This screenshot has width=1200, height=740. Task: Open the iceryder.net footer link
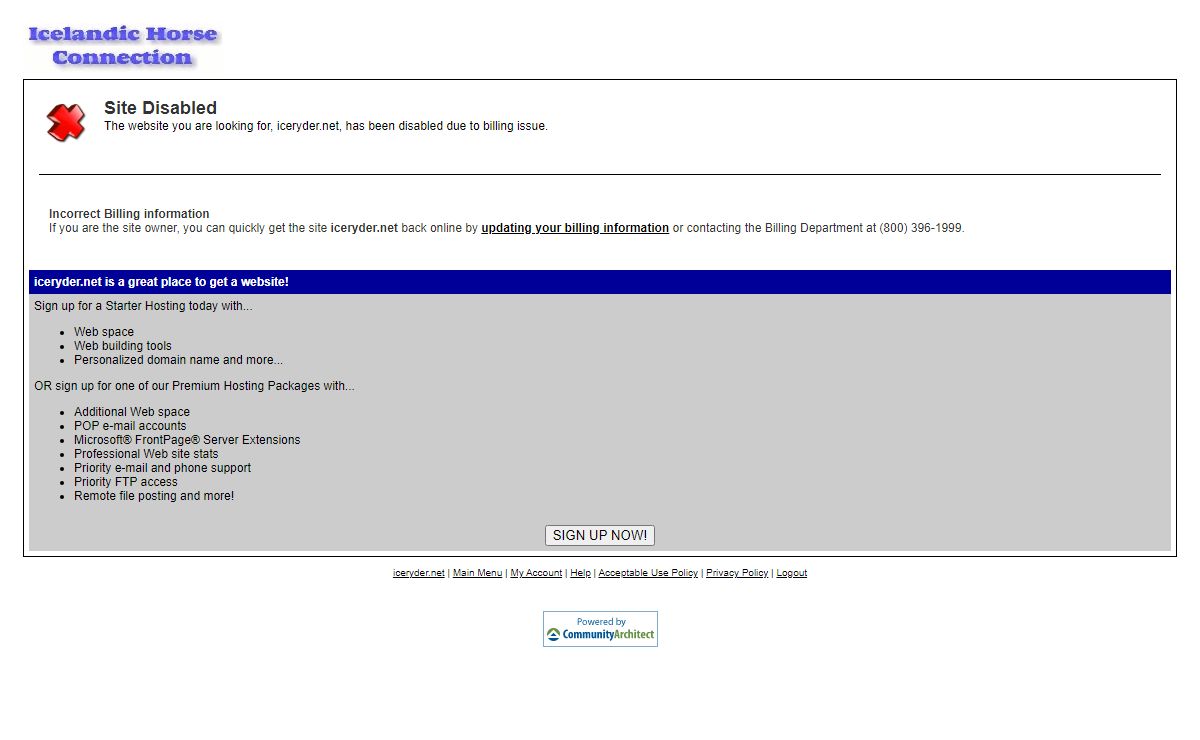418,573
